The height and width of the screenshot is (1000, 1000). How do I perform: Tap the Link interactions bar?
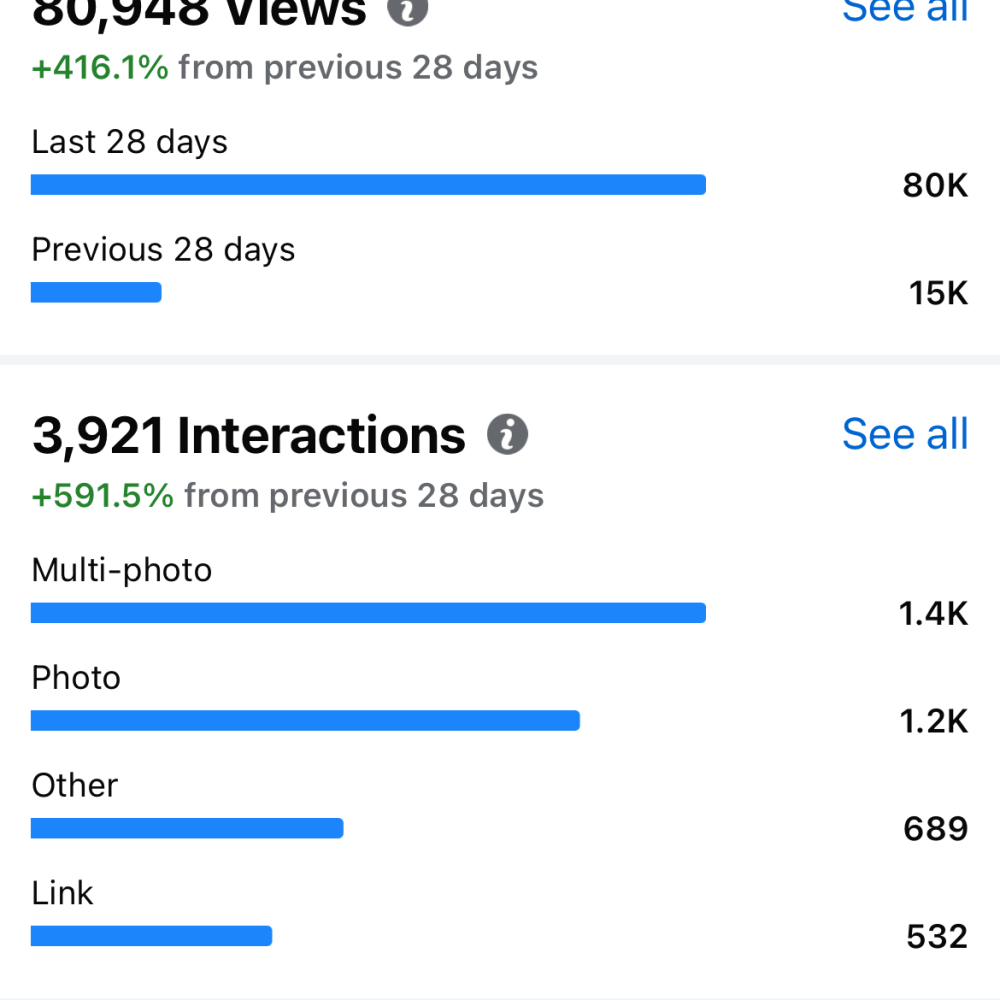[151, 936]
